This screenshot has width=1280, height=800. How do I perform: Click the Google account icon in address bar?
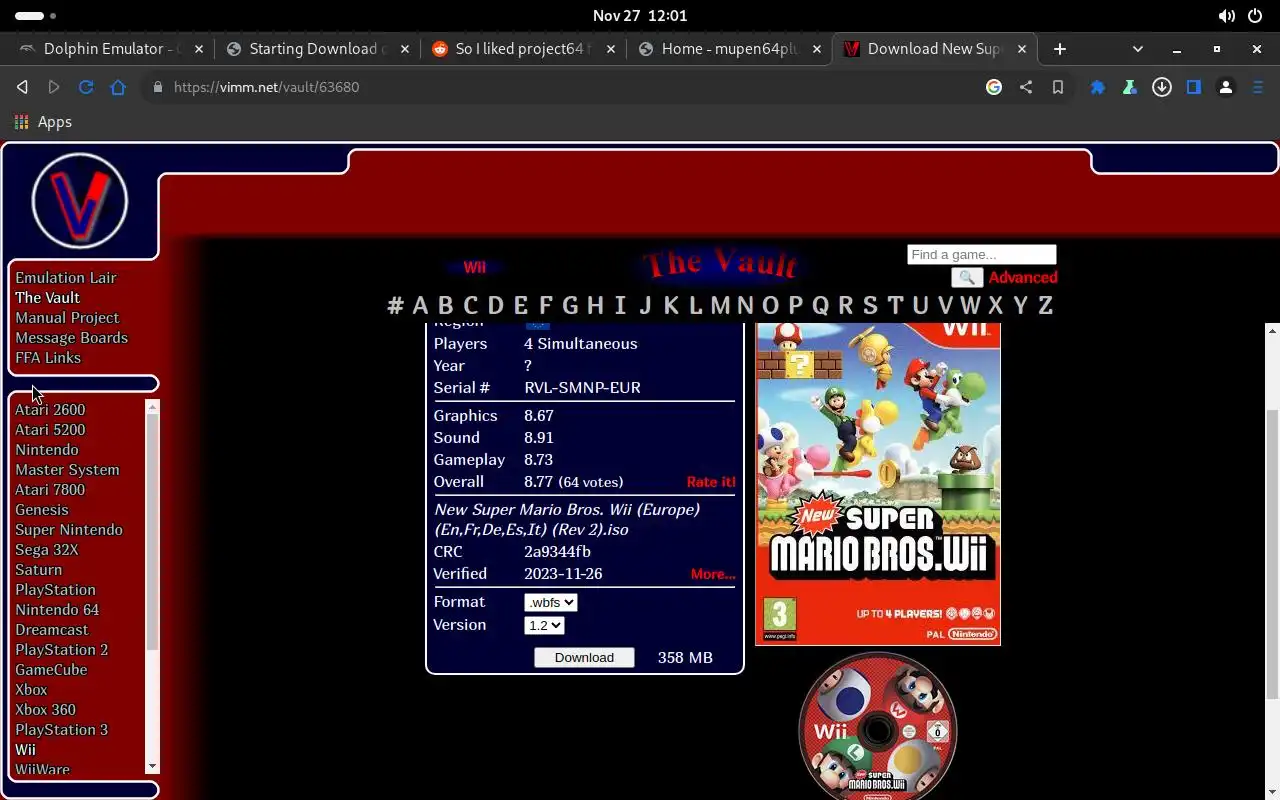[994, 87]
